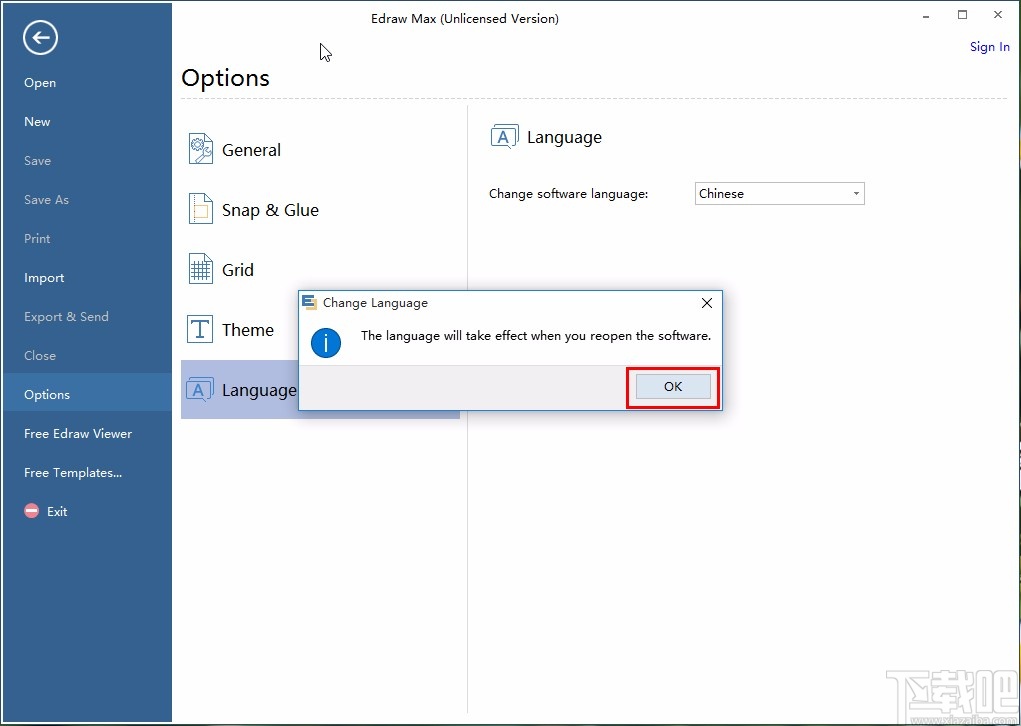
Task: Open Import in the sidebar
Action: [x=44, y=278]
